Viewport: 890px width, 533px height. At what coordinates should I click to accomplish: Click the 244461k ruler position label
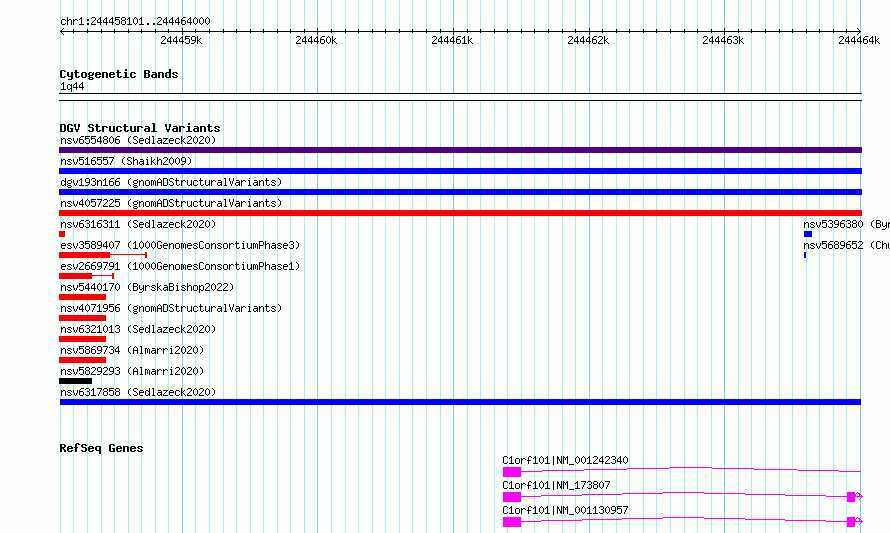click(452, 40)
